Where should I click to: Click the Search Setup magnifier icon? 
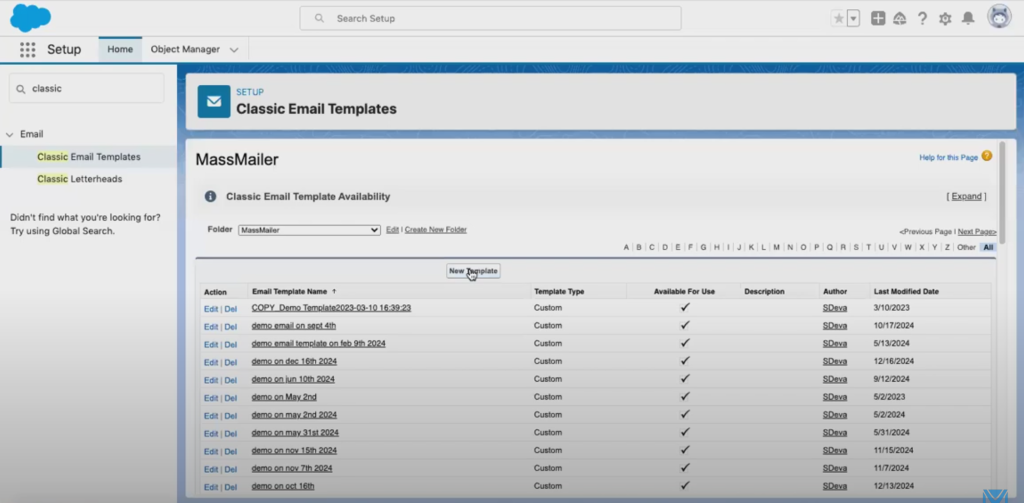coord(319,18)
